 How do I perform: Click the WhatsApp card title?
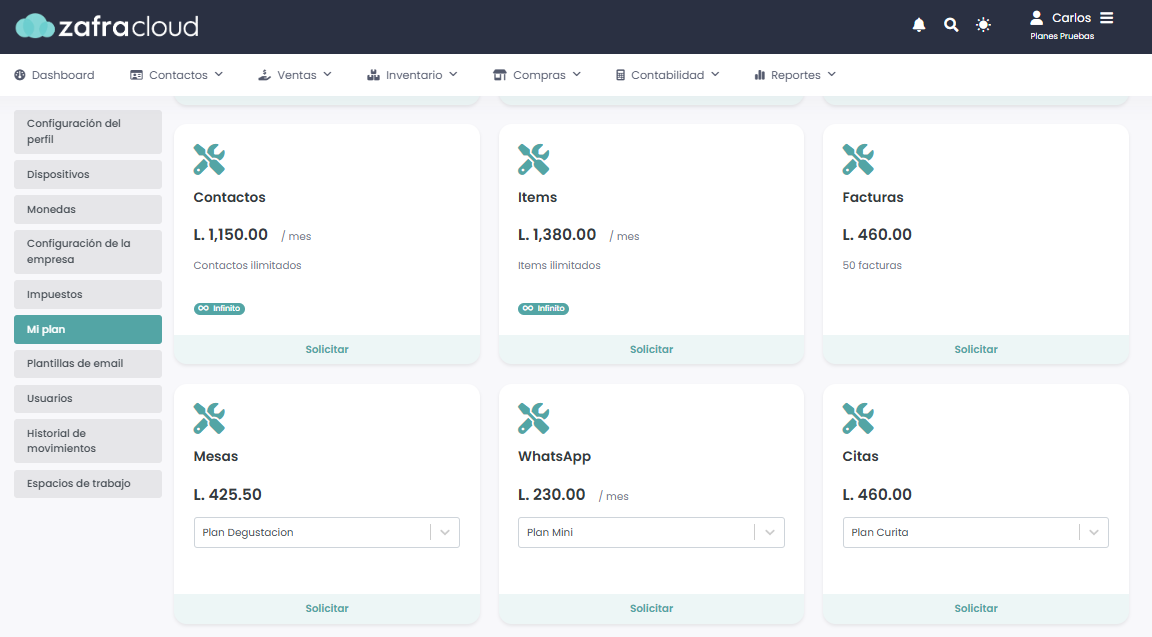(554, 456)
